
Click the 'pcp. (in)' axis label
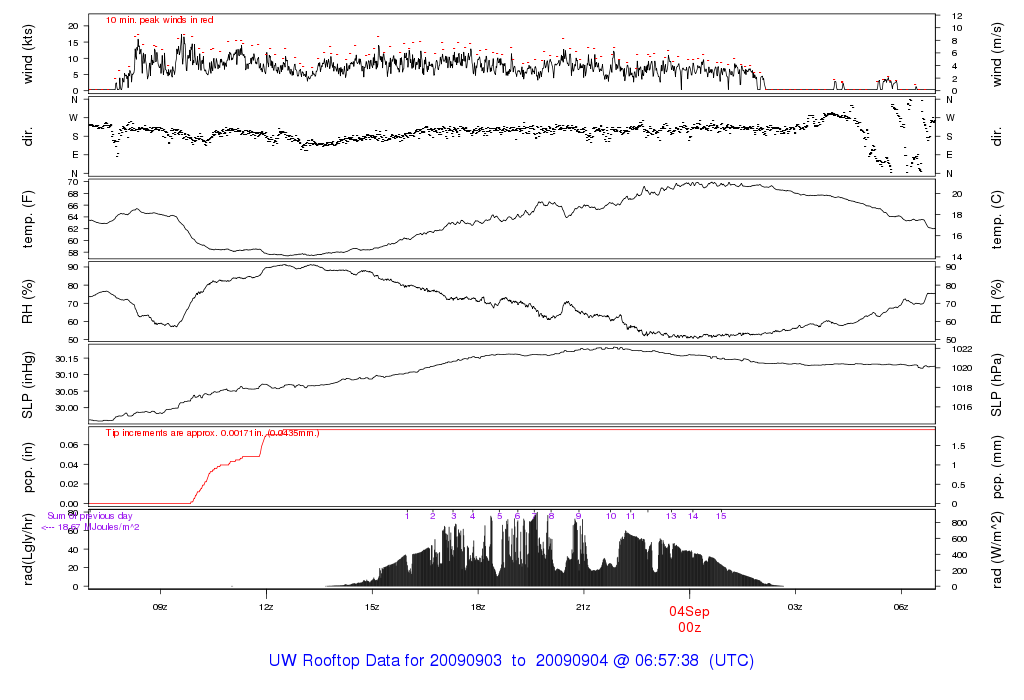pyautogui.click(x=27, y=467)
